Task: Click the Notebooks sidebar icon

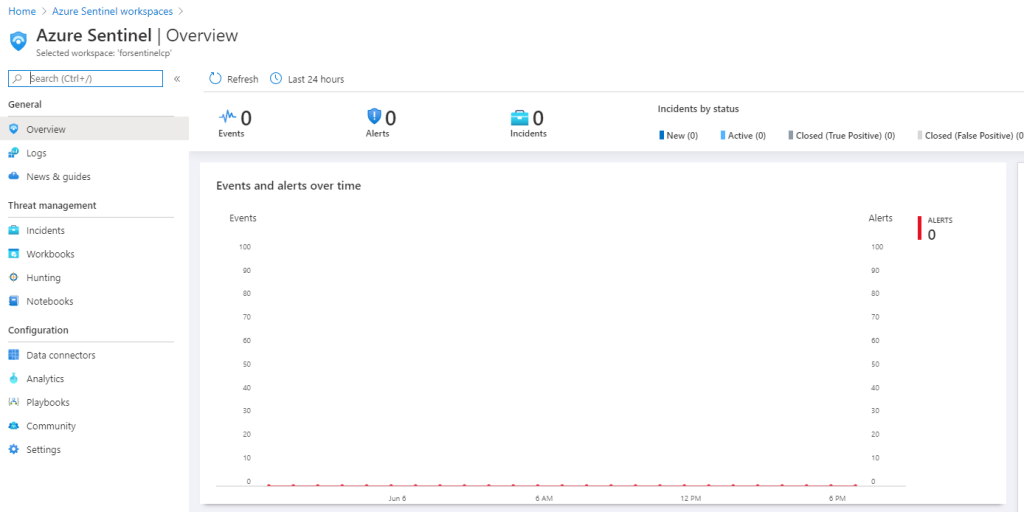Action: coord(14,301)
